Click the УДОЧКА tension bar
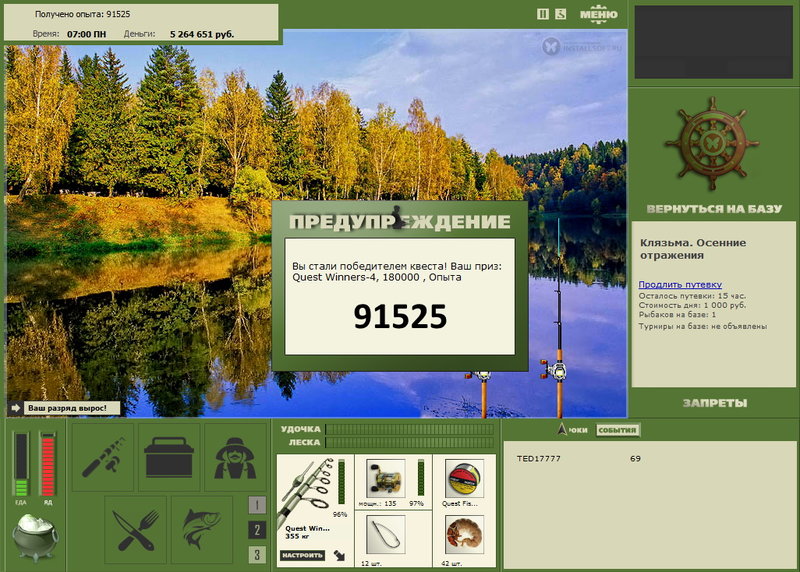800x572 pixels. (409, 429)
